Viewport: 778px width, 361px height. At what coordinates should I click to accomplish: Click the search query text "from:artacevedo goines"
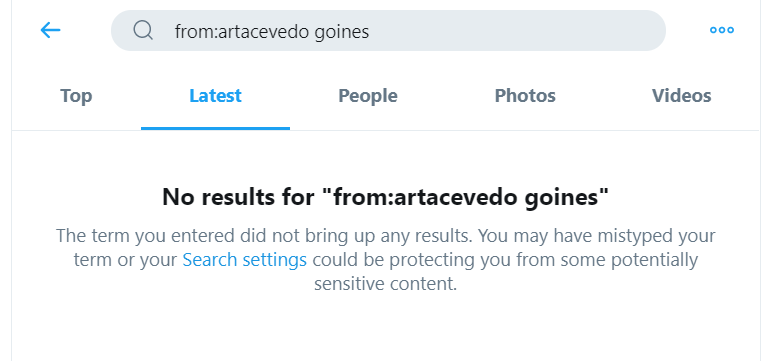pos(272,32)
